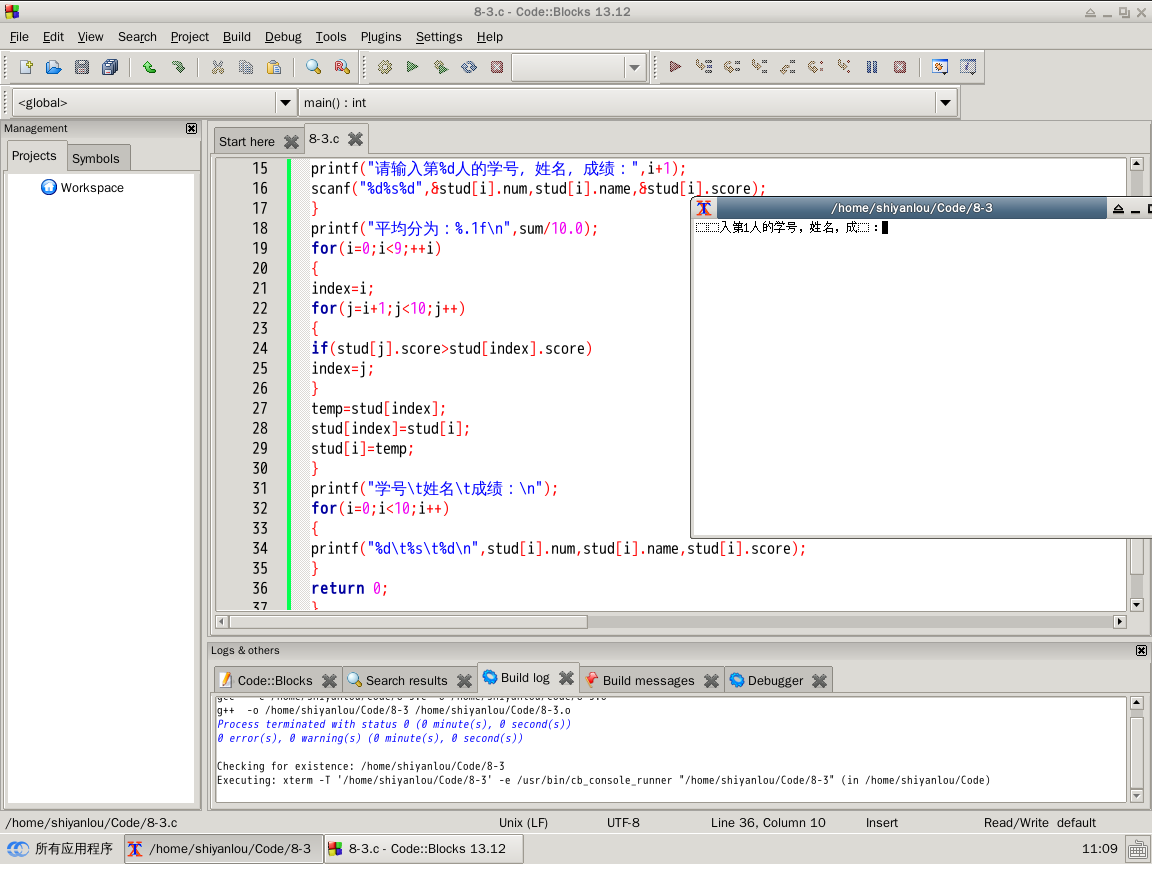Click the Abort build icon
The height and width of the screenshot is (896, 1152).
click(x=497, y=68)
